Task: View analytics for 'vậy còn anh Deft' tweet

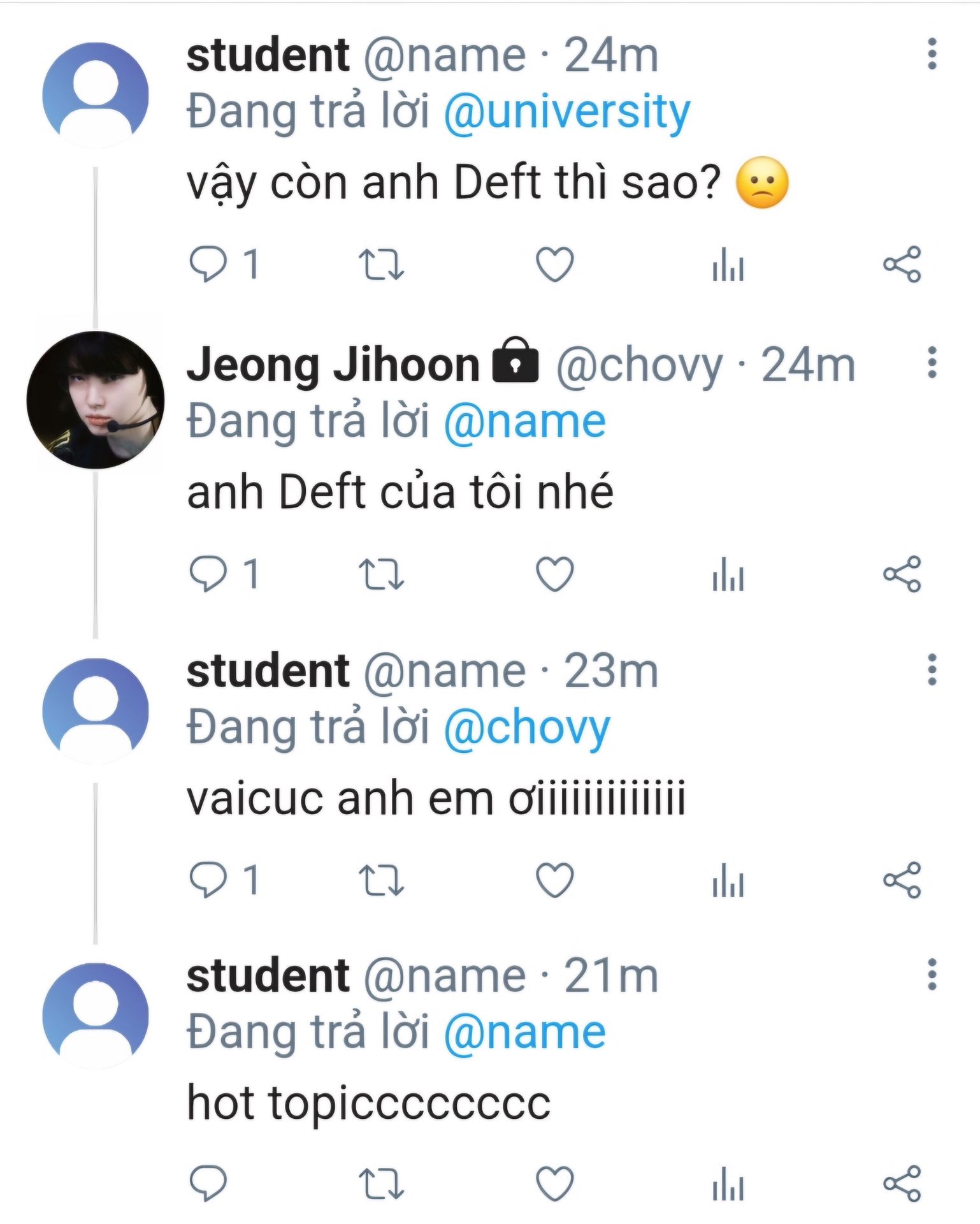Action: [728, 264]
